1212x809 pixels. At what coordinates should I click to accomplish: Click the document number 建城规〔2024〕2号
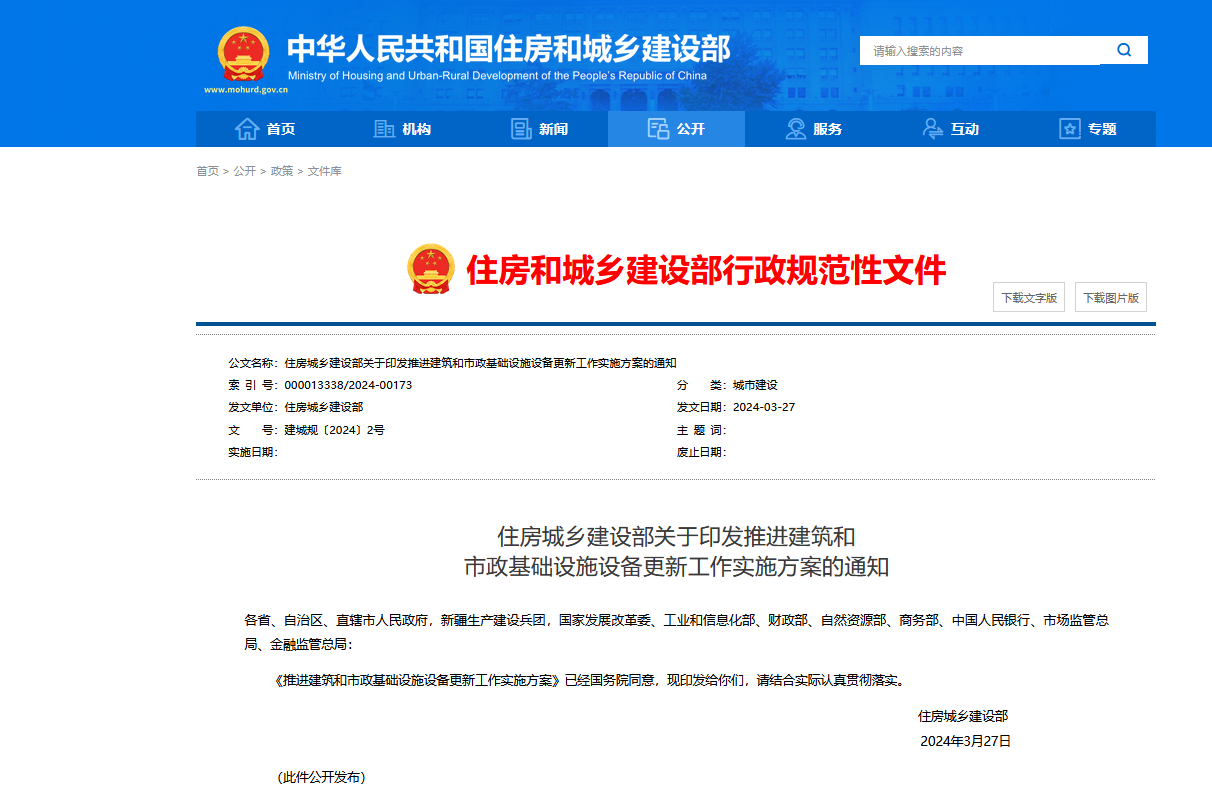(334, 430)
